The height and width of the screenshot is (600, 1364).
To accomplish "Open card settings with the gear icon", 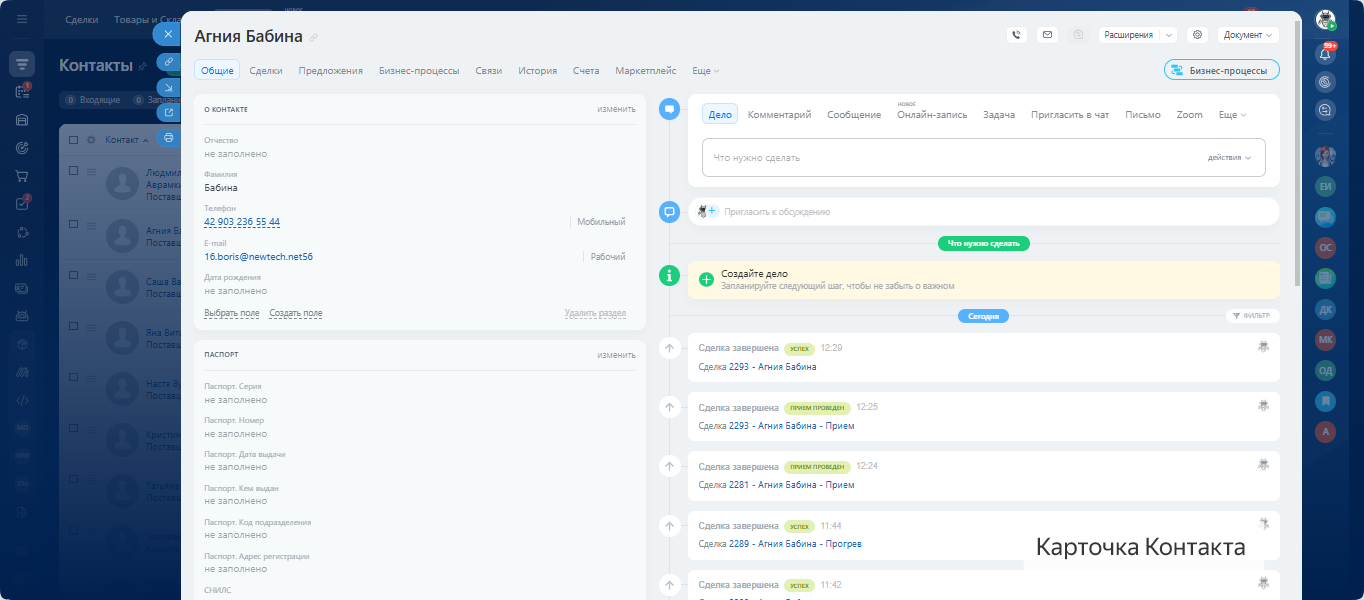I will coord(1197,35).
